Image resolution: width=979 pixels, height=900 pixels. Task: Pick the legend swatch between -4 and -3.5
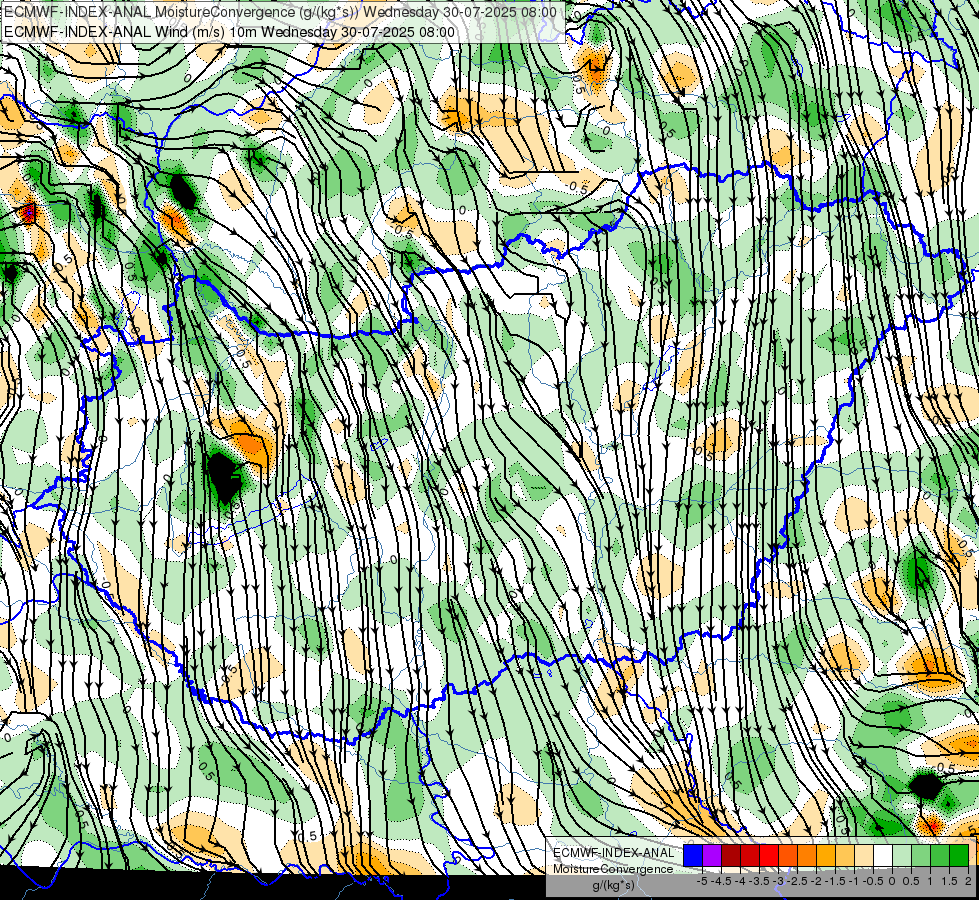tap(750, 855)
